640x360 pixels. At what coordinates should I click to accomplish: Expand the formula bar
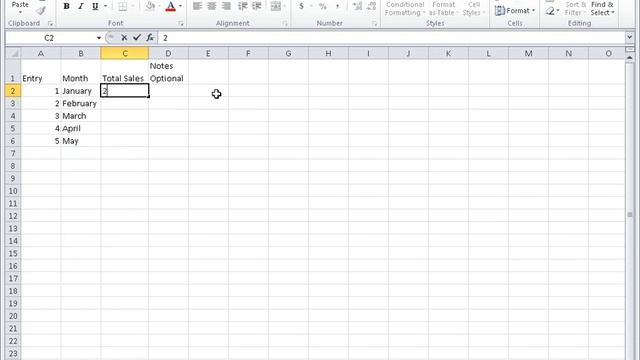629,38
